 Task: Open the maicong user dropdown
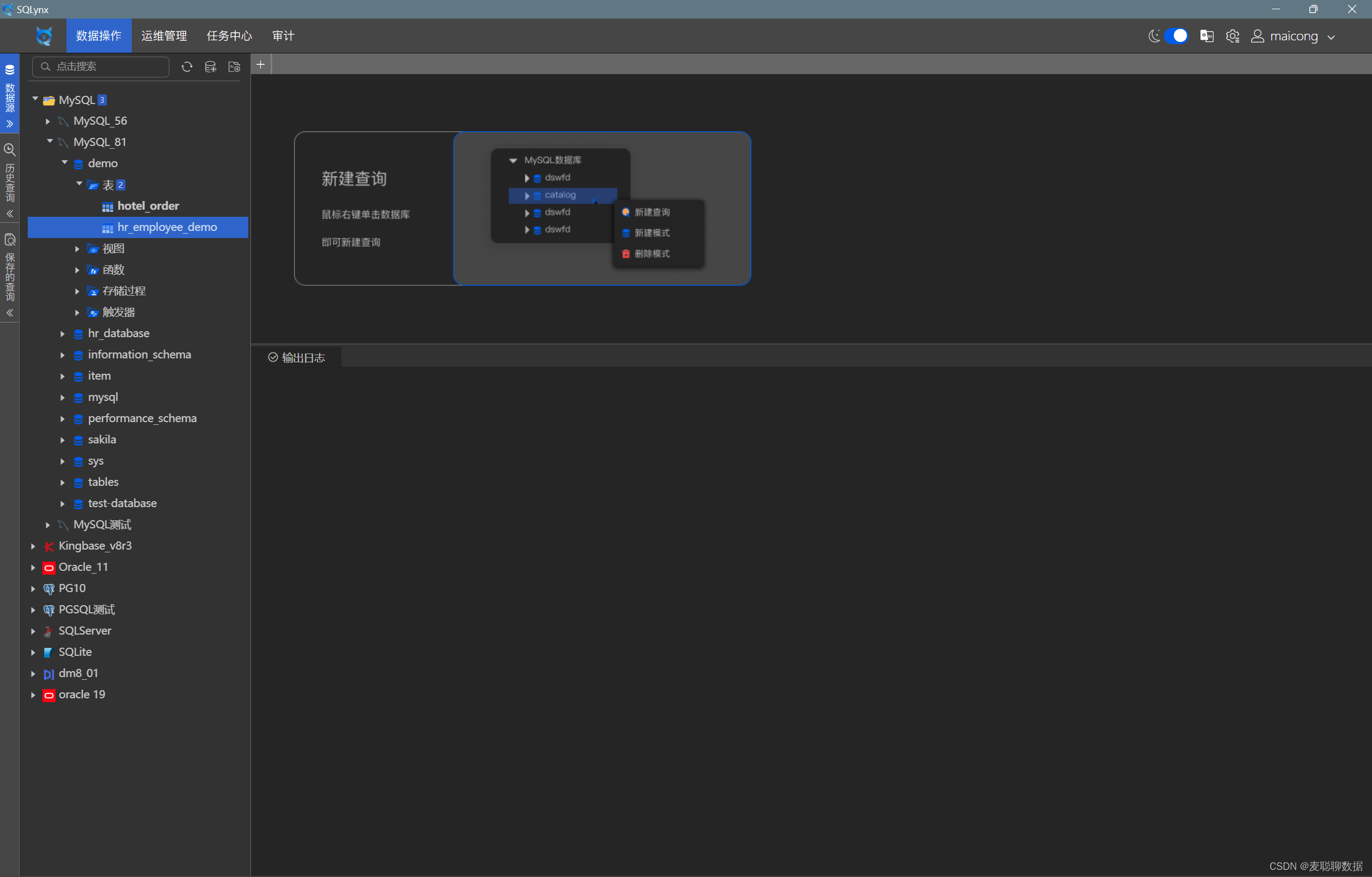pos(1294,36)
